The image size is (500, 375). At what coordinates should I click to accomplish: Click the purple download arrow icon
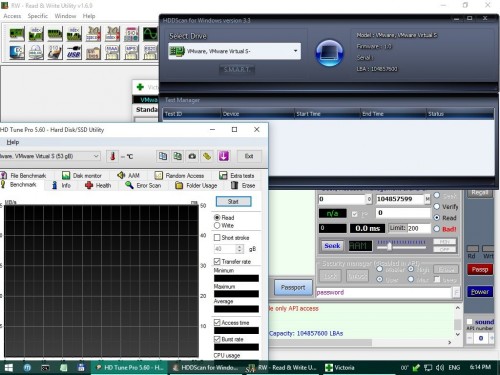(x=223, y=156)
